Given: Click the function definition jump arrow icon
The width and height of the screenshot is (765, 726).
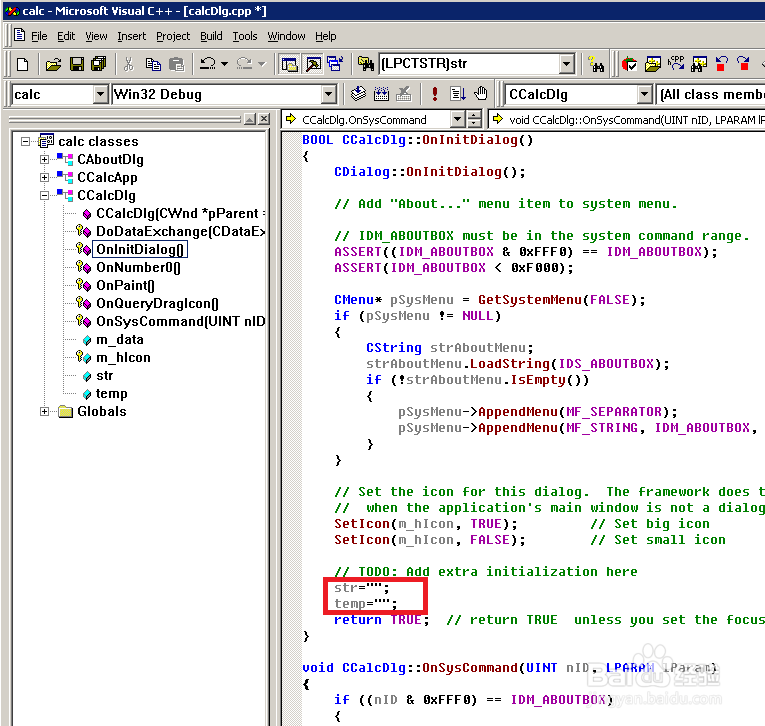Looking at the screenshot, I should click(x=497, y=119).
